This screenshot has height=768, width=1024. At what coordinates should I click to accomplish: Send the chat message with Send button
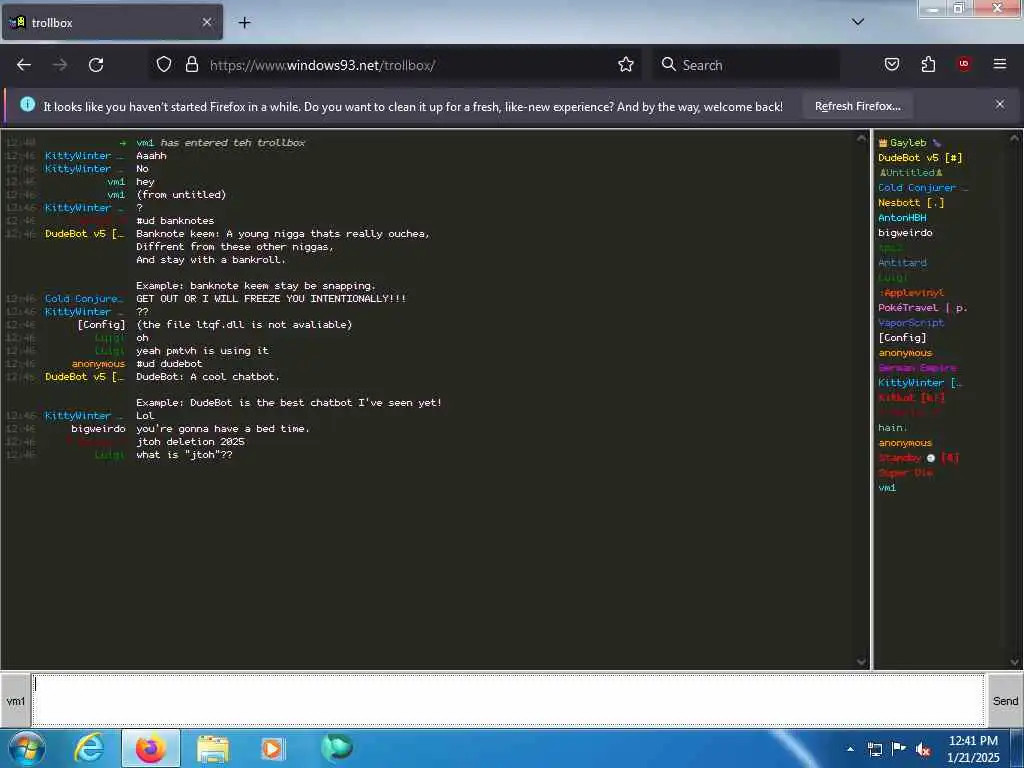click(x=1005, y=701)
